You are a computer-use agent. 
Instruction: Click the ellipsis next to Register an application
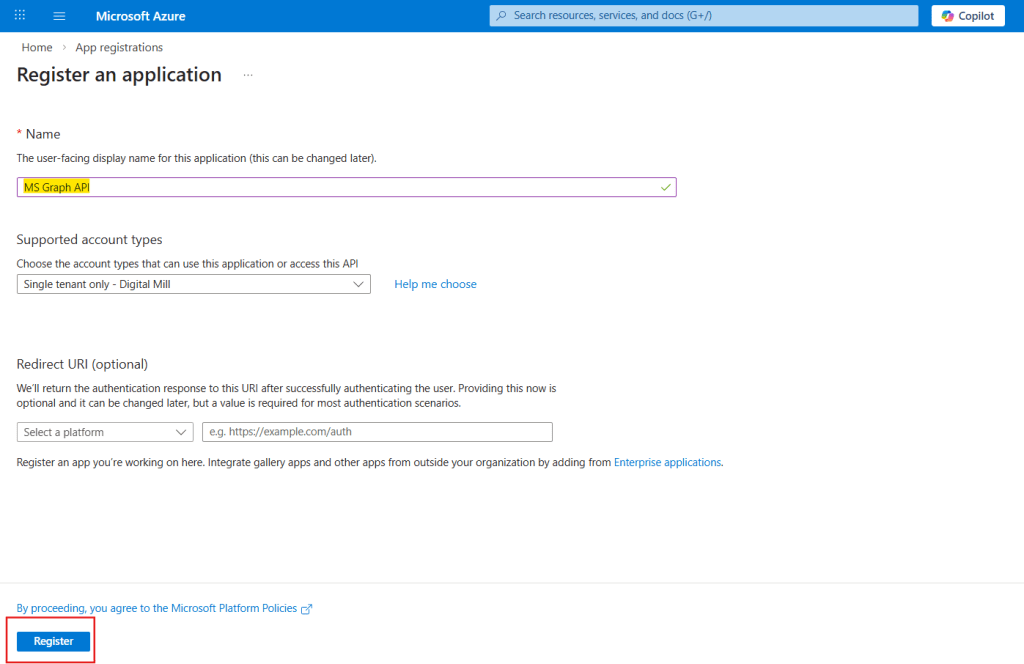[x=247, y=75]
